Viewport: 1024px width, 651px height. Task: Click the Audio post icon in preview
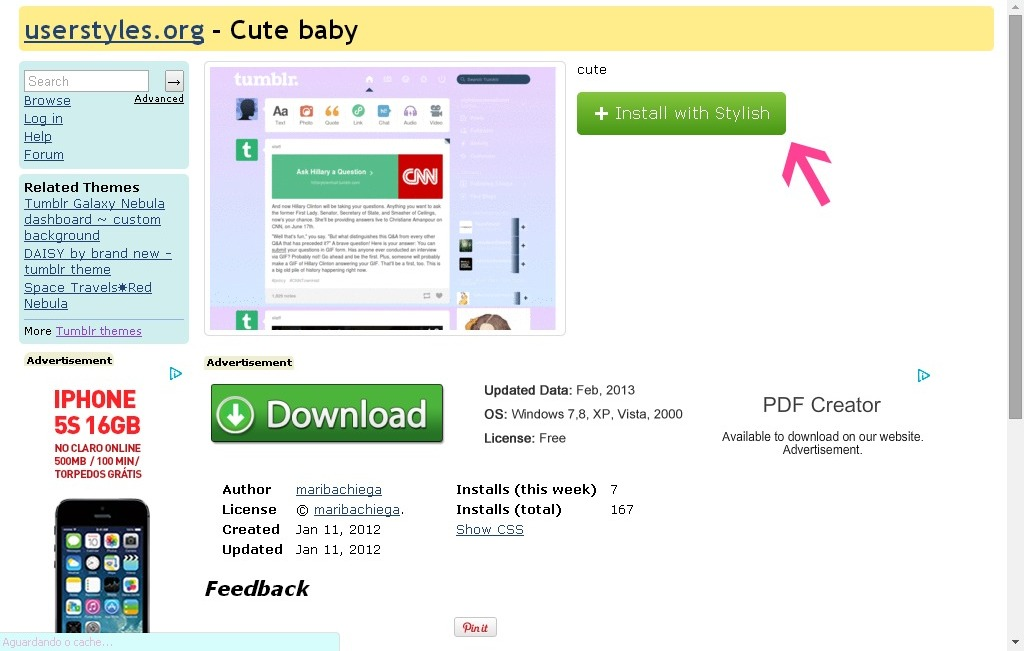[409, 114]
